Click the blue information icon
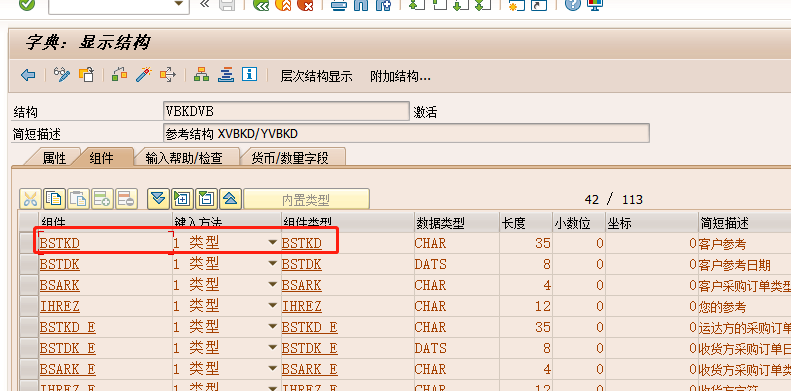 tap(249, 75)
